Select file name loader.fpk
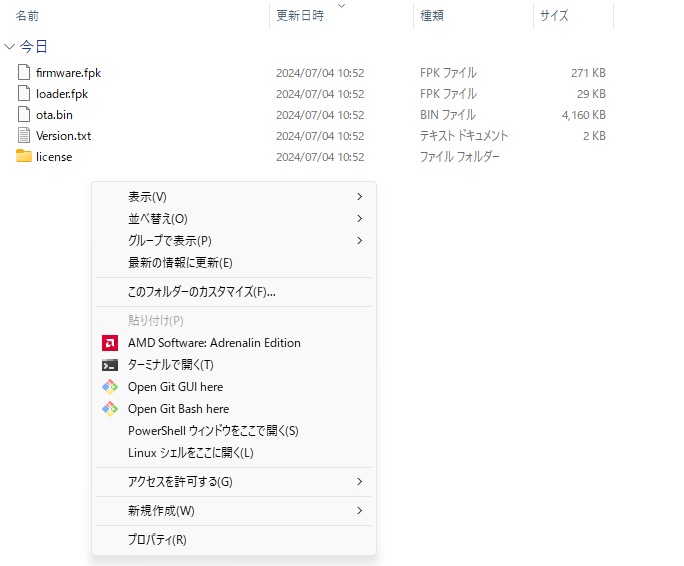 click(x=62, y=94)
